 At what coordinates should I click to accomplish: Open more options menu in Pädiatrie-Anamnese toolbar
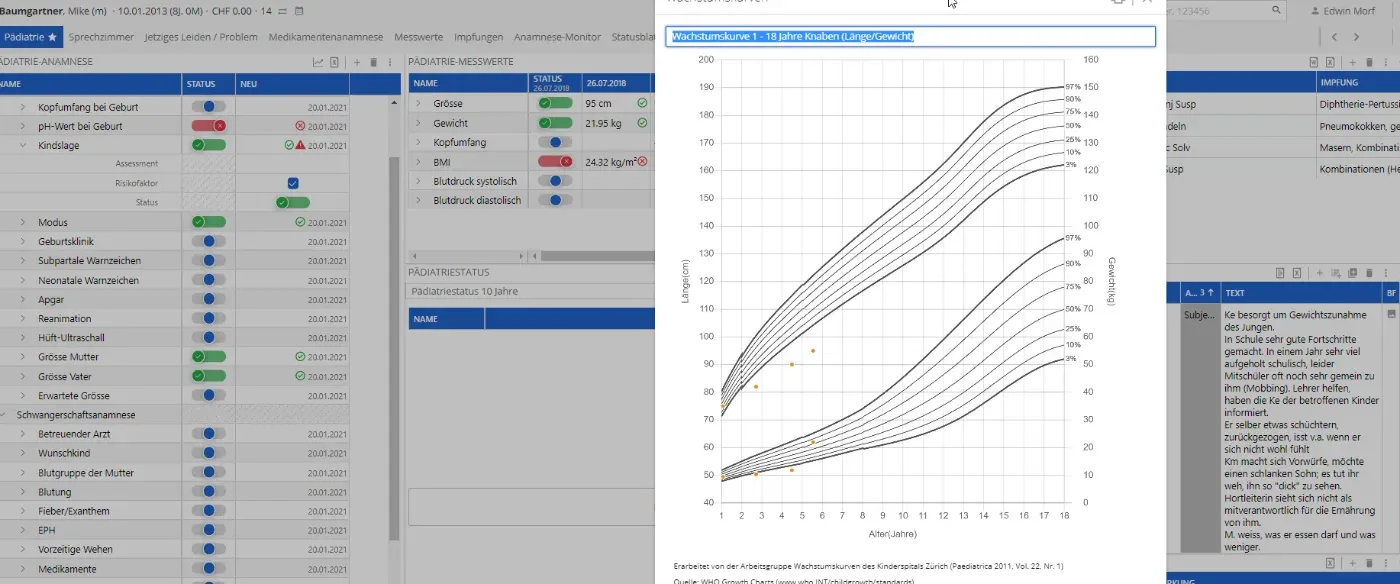click(x=390, y=62)
